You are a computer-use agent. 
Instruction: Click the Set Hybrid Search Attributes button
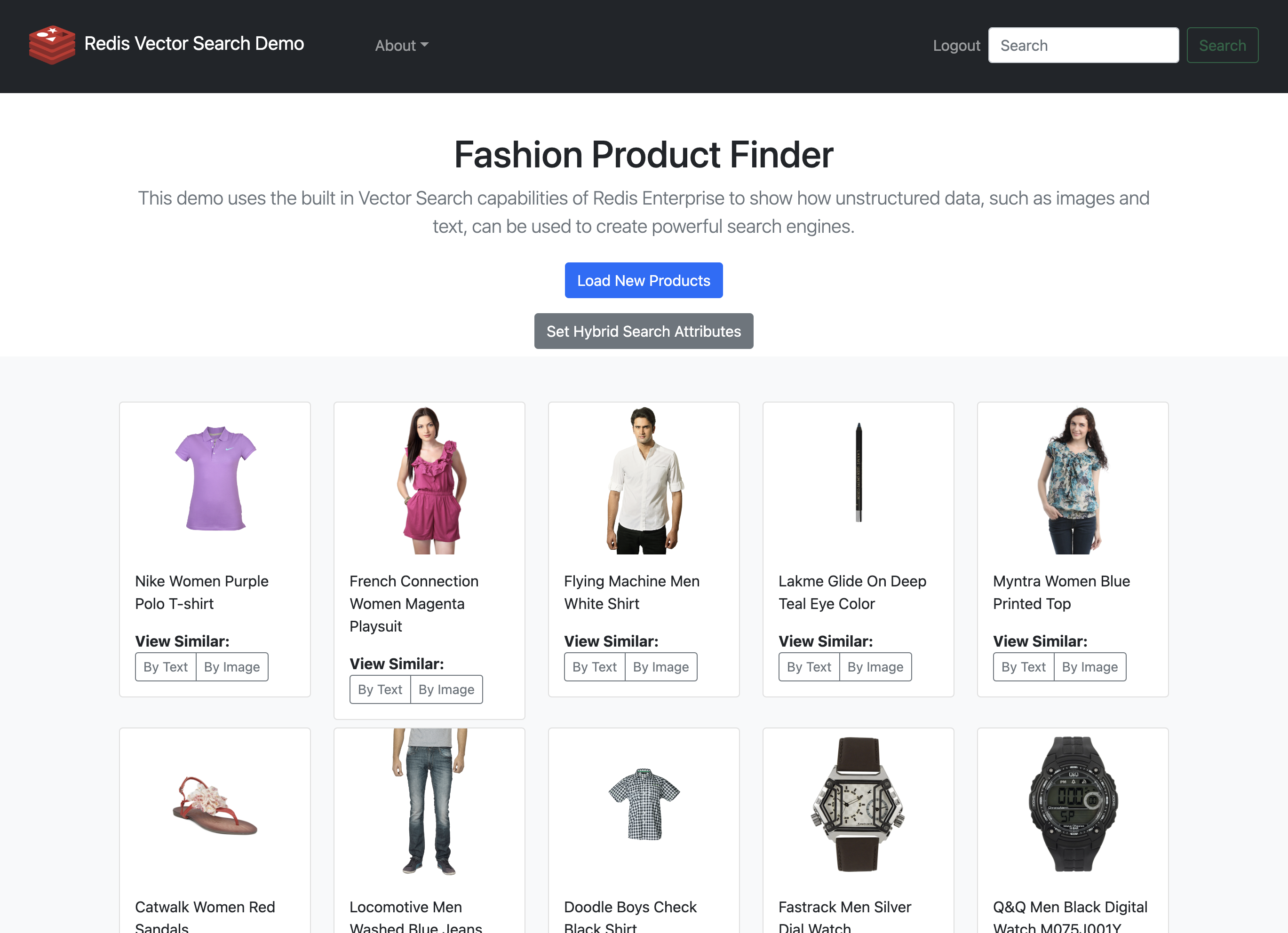644,330
